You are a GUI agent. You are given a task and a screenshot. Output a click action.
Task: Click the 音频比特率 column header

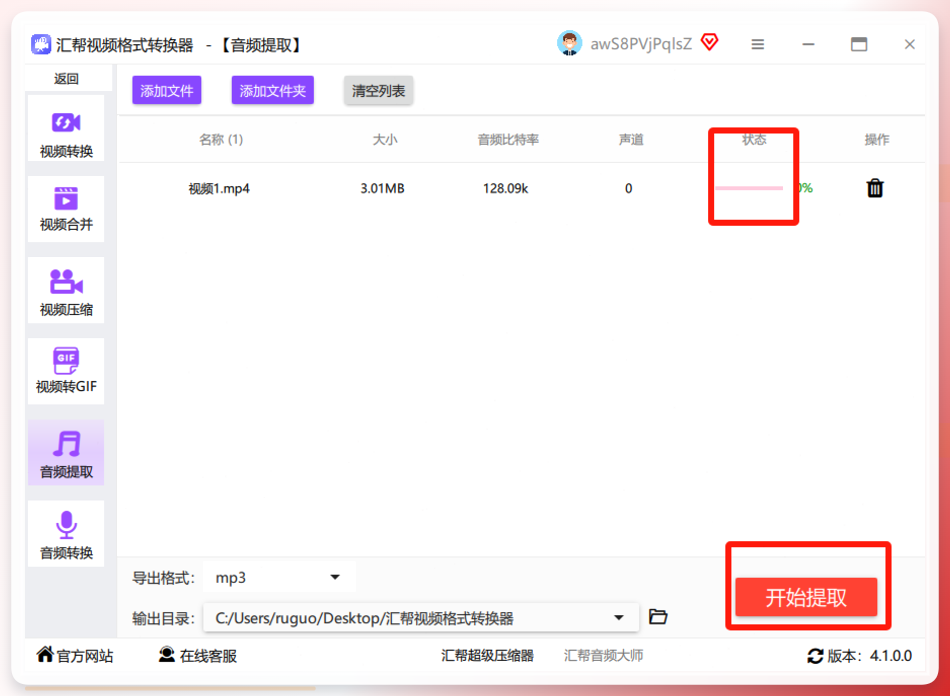tap(508, 140)
